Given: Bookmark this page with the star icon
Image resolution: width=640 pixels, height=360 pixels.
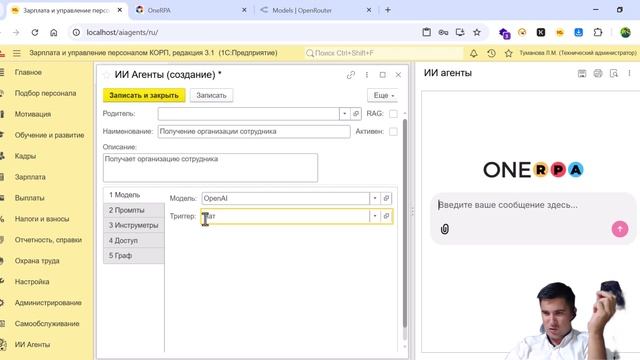Looking at the screenshot, I should pyautogui.click(x=477, y=32).
